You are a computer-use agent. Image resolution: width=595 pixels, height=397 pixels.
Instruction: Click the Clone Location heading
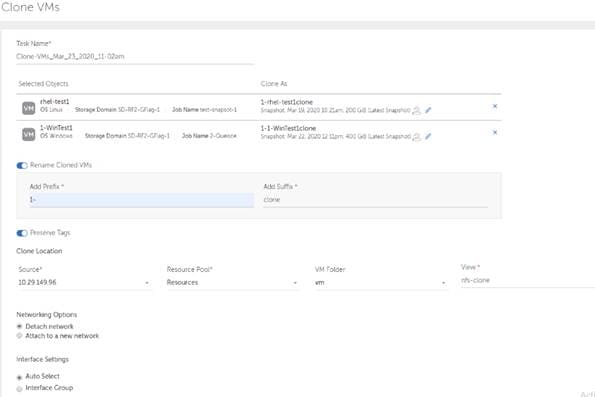(39, 251)
